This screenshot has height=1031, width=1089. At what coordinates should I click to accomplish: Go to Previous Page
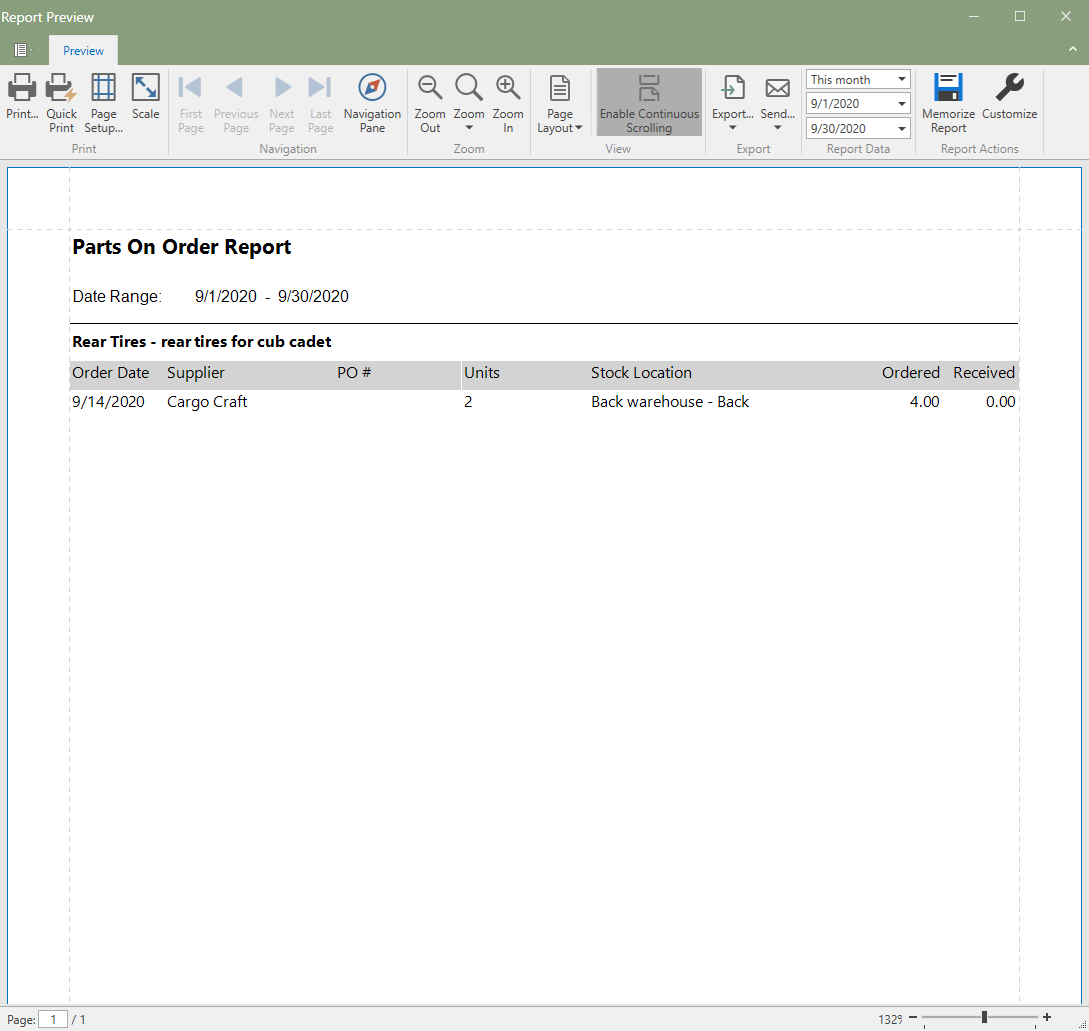pos(235,104)
